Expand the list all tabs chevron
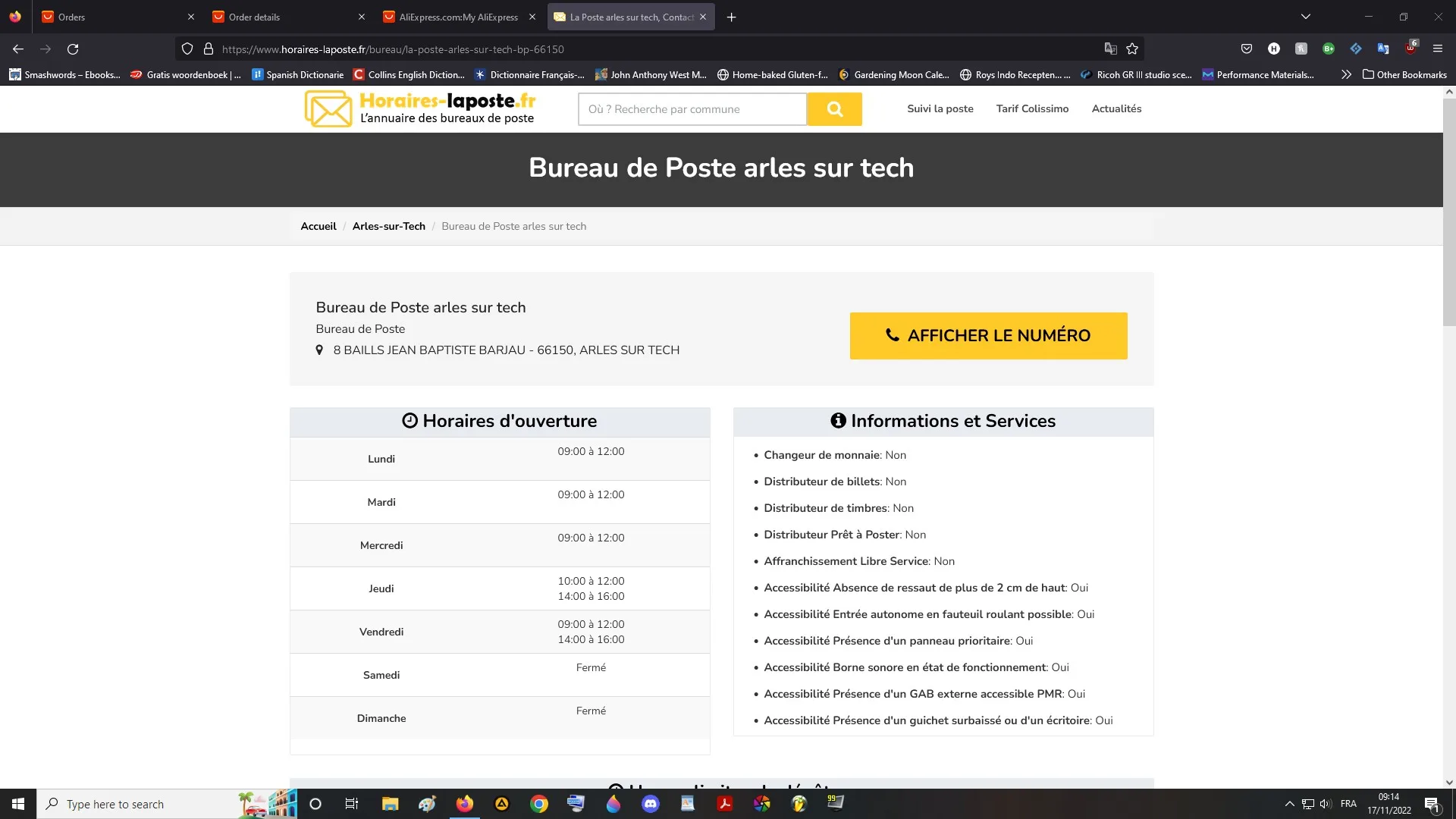1456x819 pixels. 1306,17
